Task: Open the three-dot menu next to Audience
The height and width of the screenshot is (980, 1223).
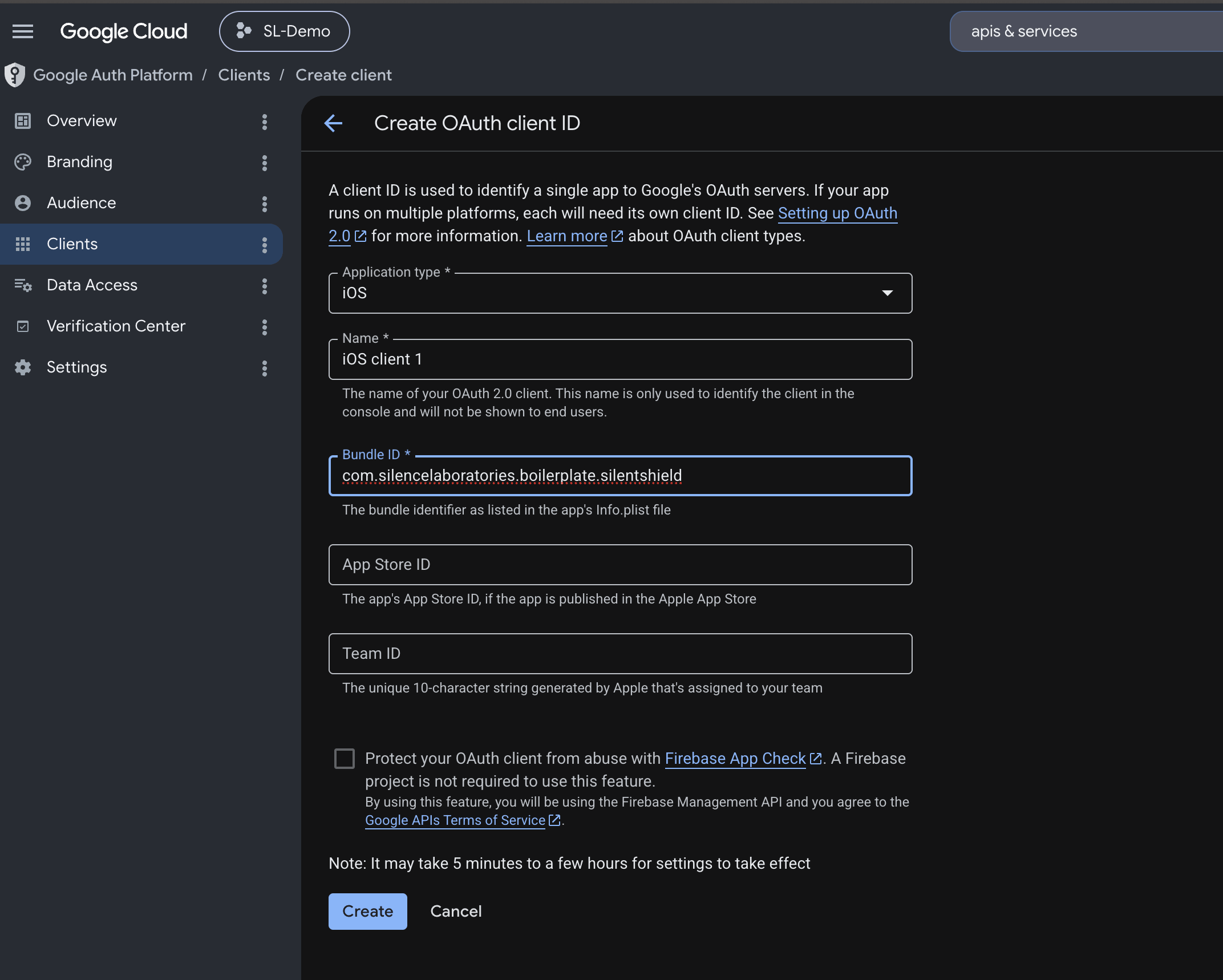Action: [265, 204]
